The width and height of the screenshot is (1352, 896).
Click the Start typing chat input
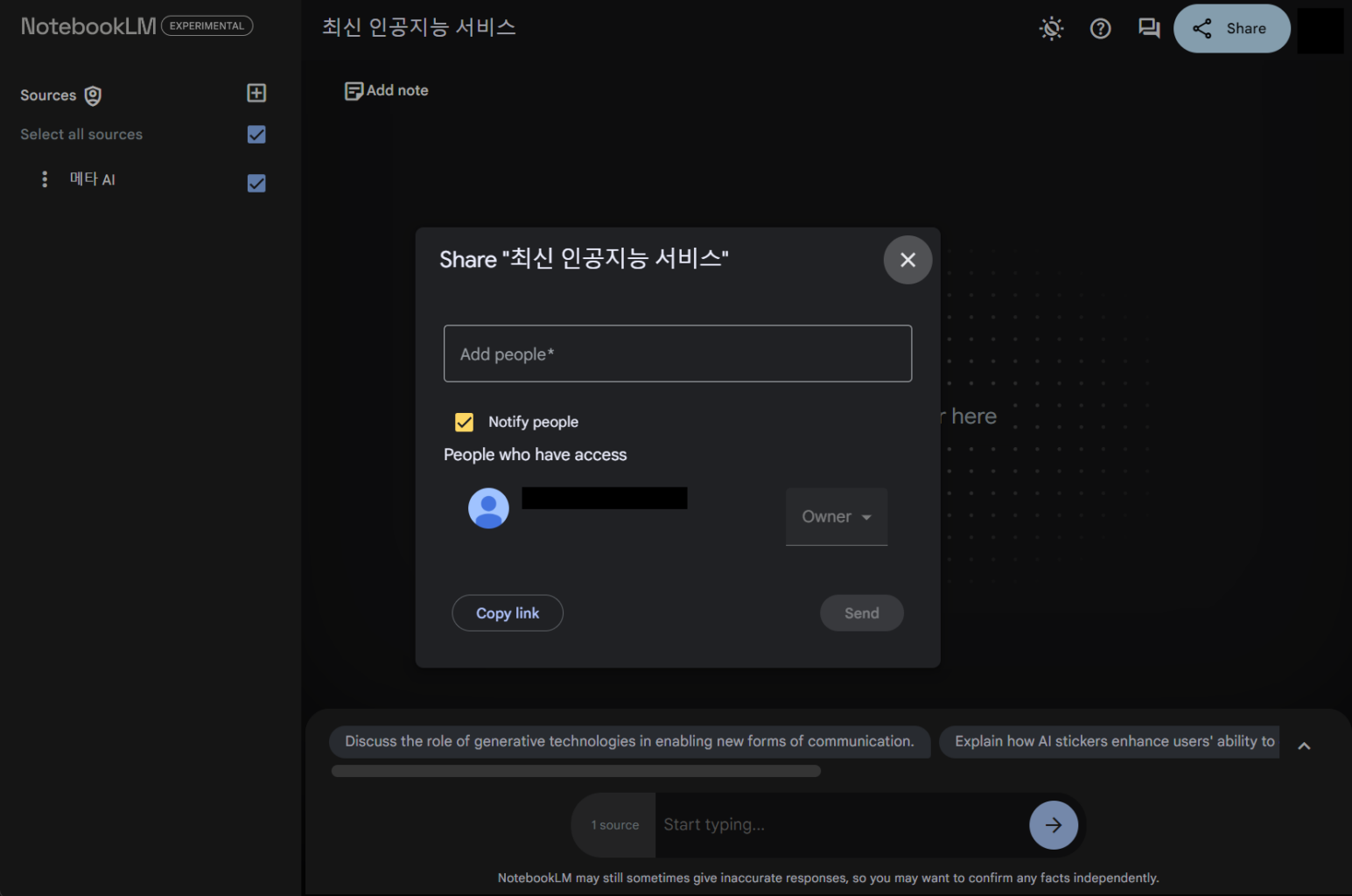(x=840, y=825)
